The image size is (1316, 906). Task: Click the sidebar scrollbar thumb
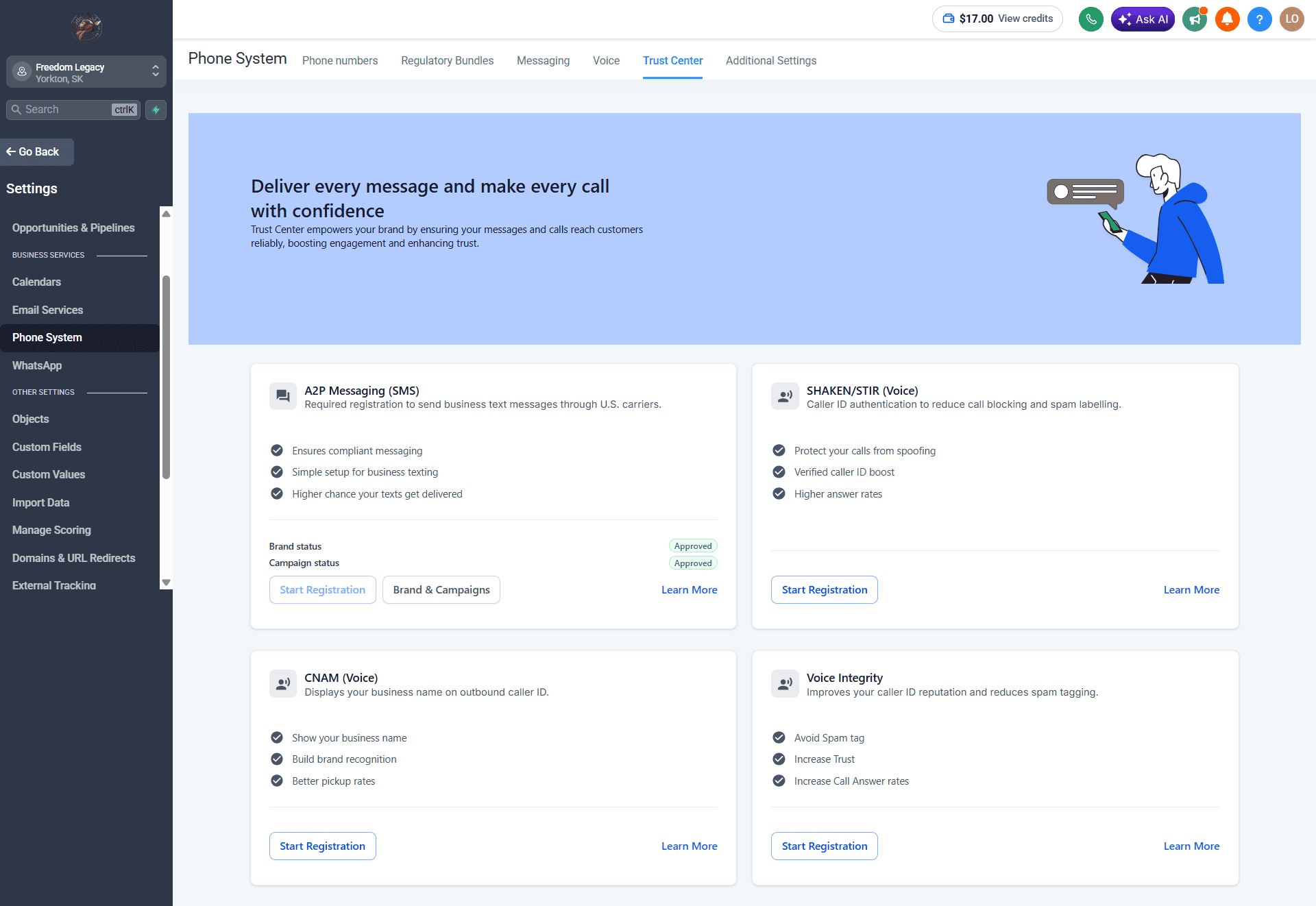coord(166,377)
